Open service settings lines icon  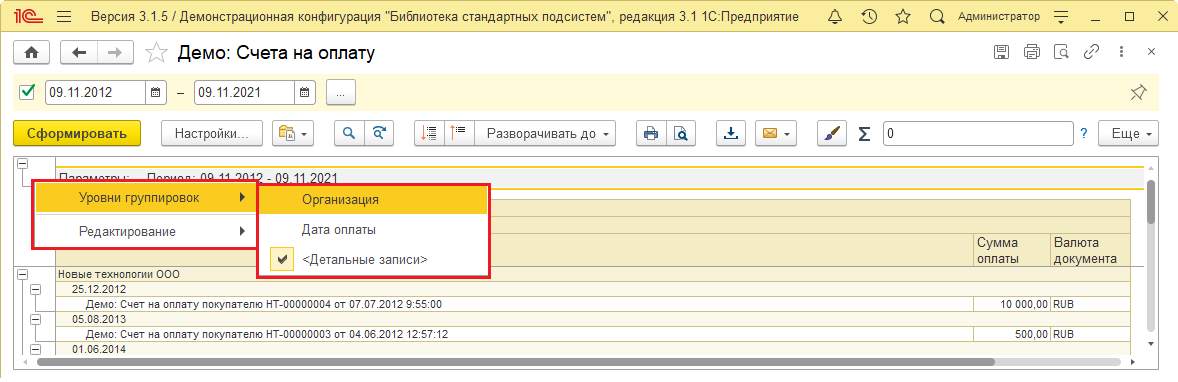1061,16
